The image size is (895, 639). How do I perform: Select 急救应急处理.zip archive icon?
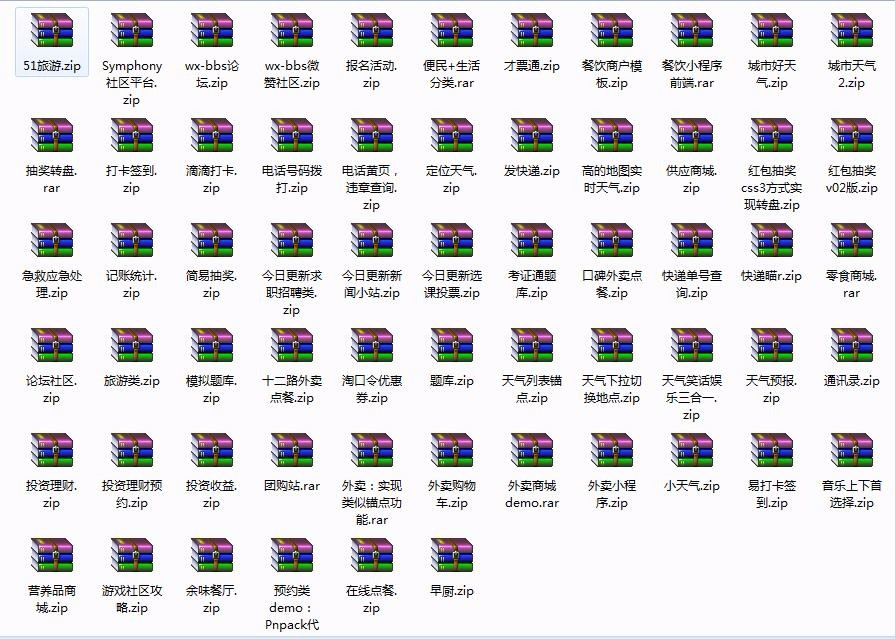click(x=52, y=240)
